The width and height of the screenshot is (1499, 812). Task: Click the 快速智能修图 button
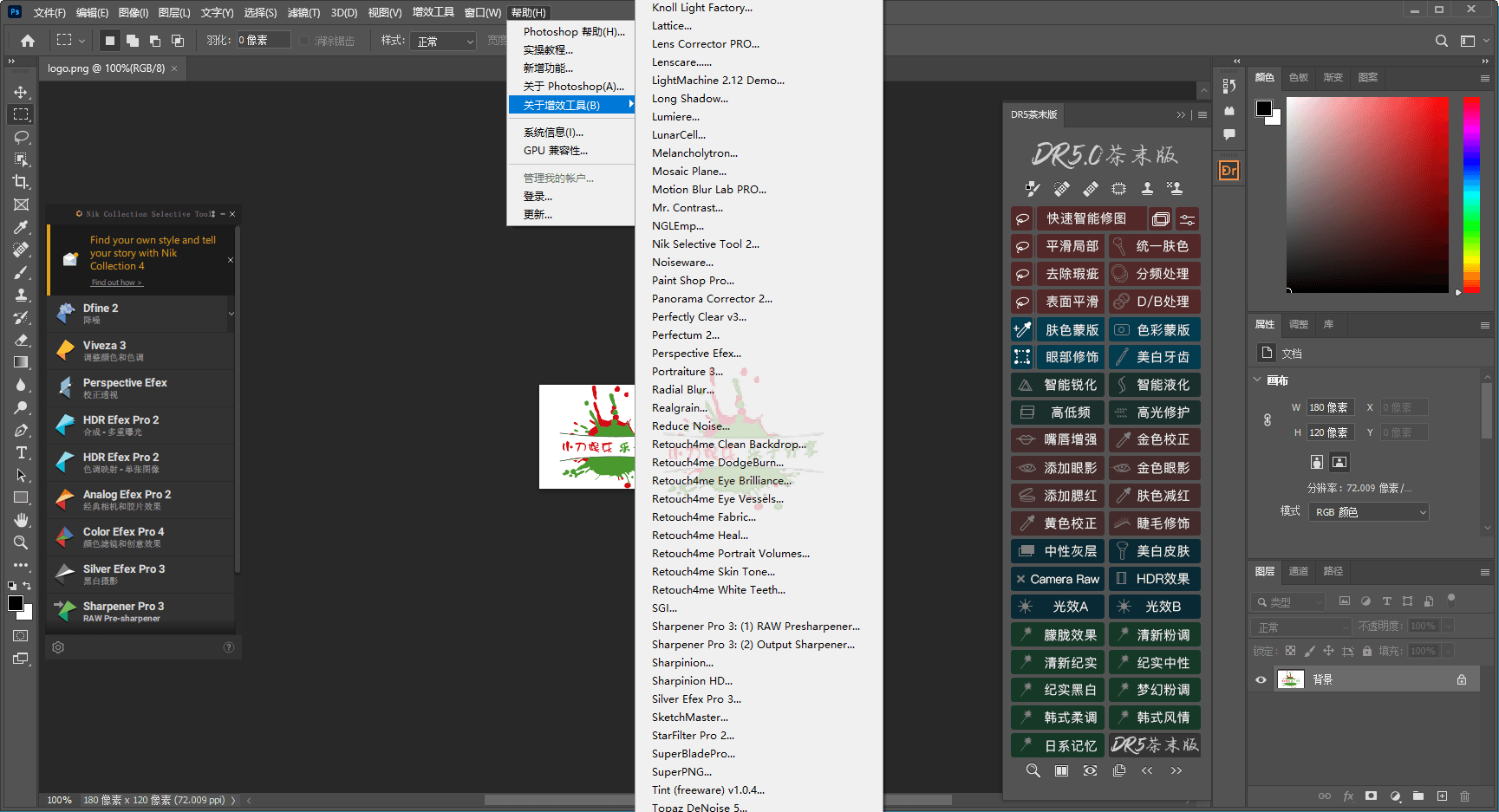(1085, 218)
